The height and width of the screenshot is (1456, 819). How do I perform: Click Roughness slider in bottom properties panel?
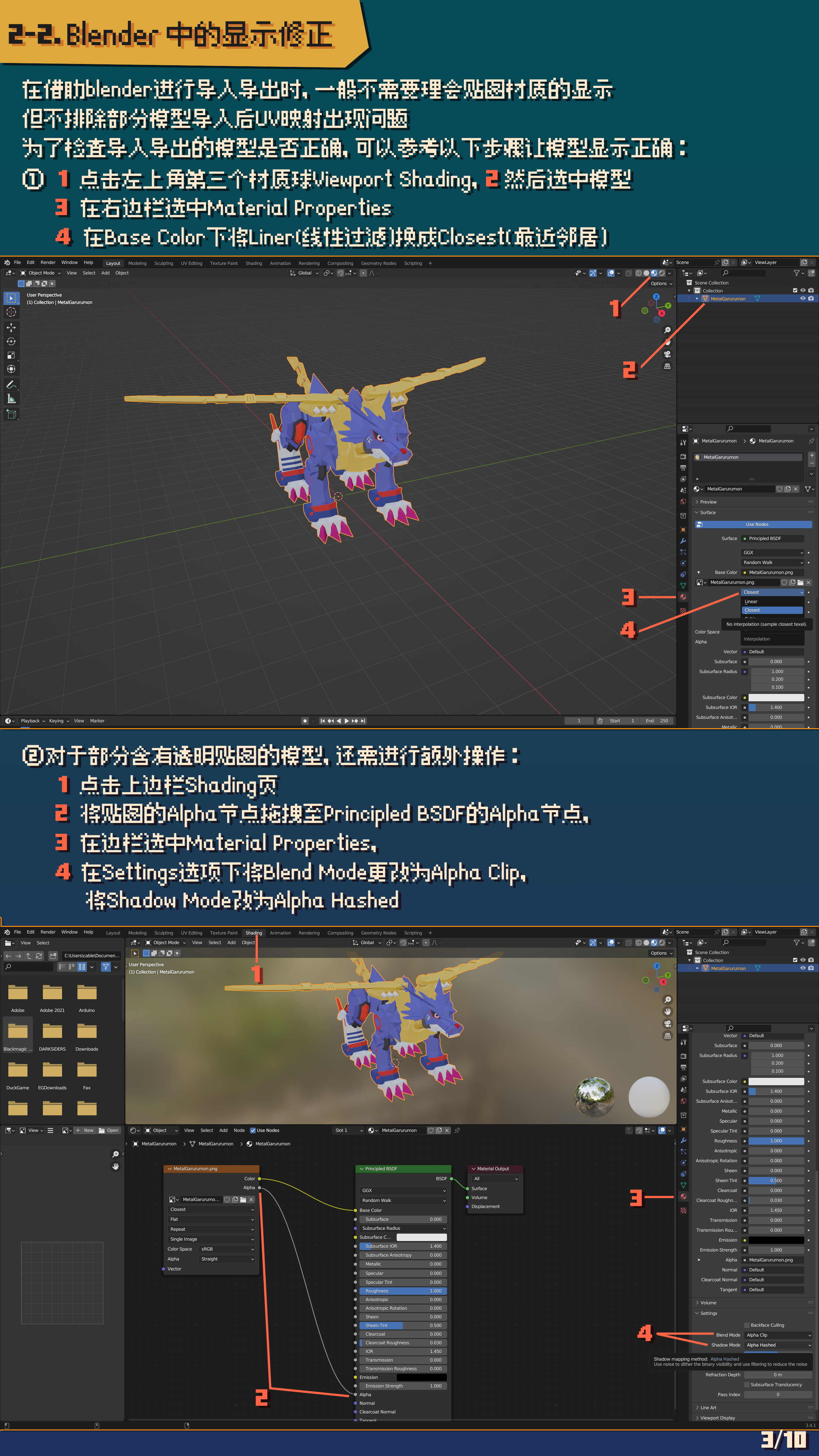776,1141
